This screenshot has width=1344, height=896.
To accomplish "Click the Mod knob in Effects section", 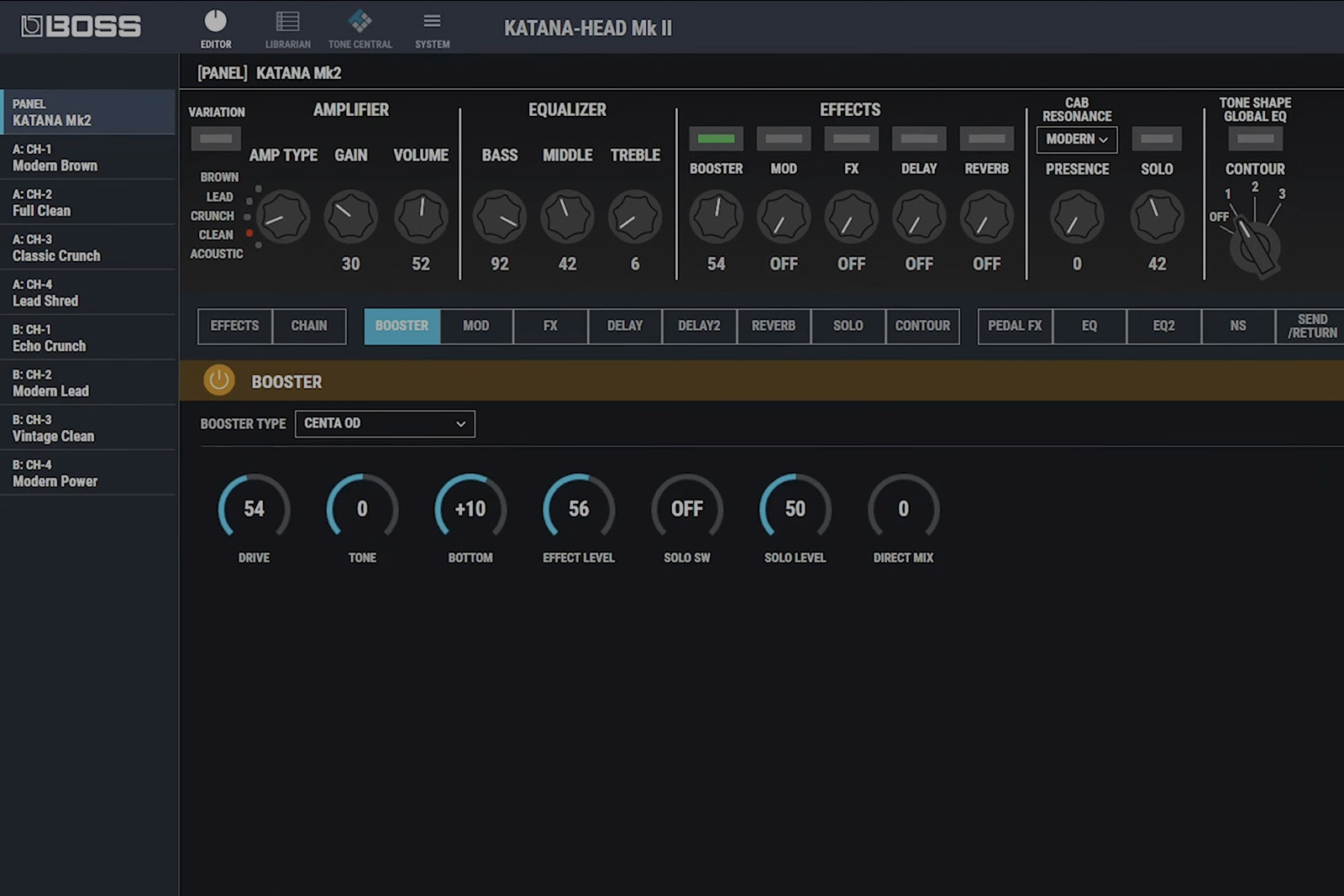I will coord(784,217).
